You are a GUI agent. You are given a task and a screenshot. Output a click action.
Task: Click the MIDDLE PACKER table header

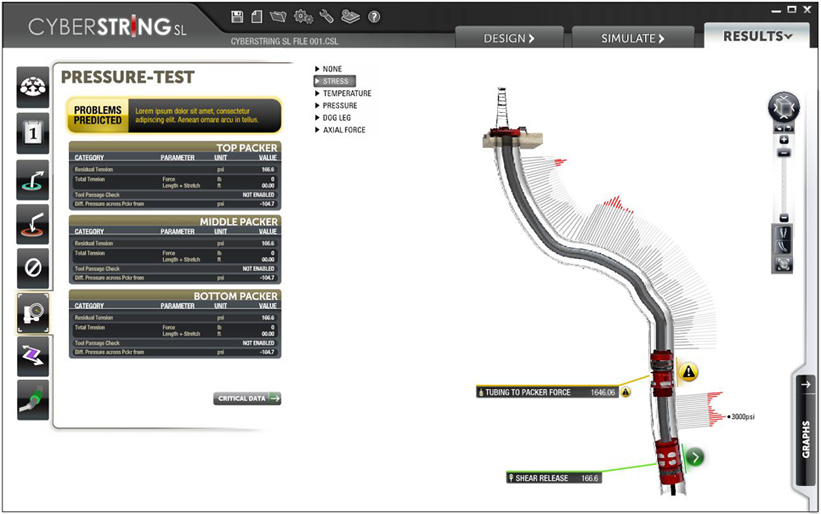pyautogui.click(x=175, y=221)
